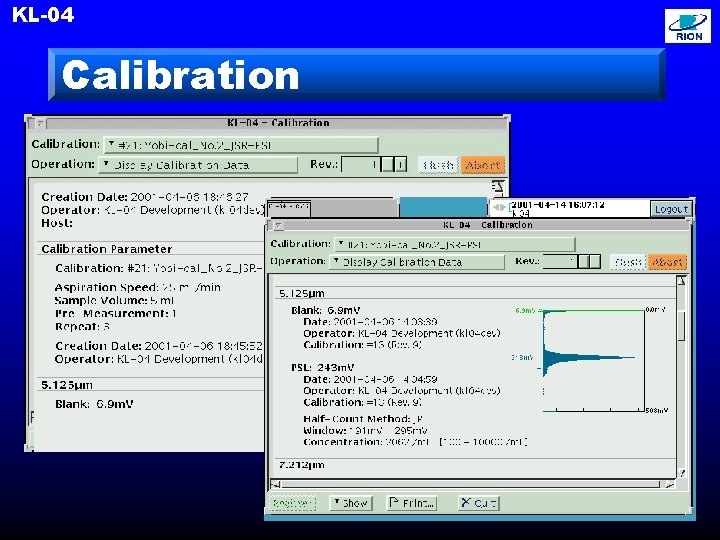Click "Blank: 6.9mV" in the back window
Viewport: 720px width, 540px height.
click(94, 404)
